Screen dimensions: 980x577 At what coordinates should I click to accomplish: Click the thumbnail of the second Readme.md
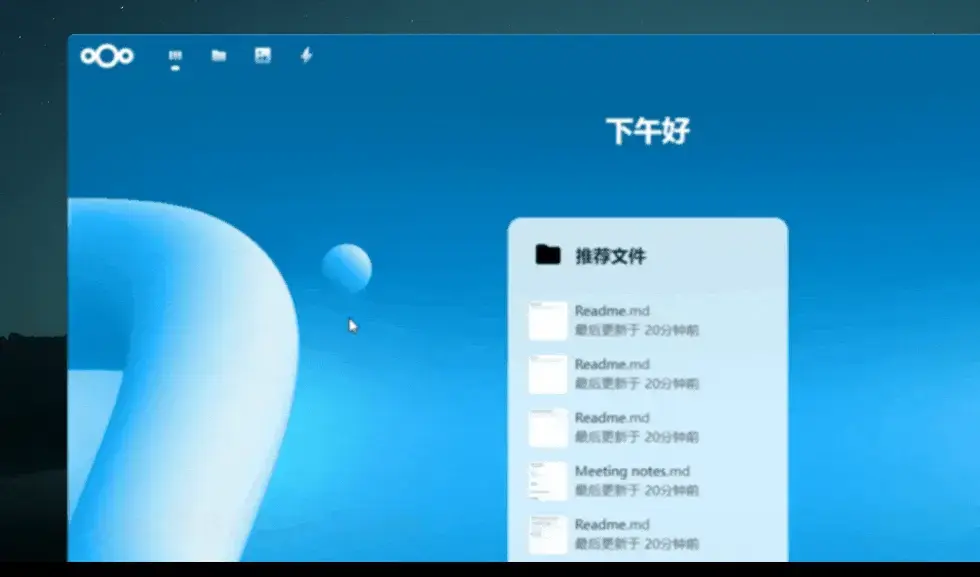click(x=548, y=374)
